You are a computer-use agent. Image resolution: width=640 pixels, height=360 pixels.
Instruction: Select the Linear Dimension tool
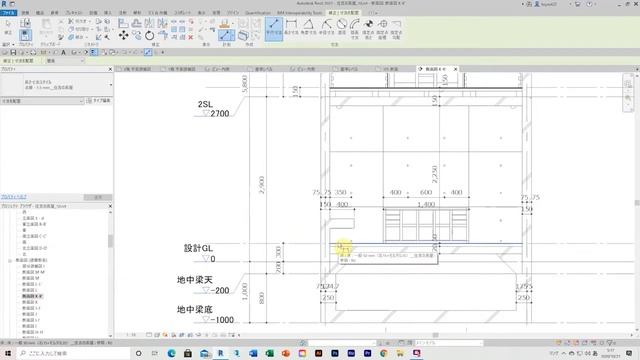291,28
